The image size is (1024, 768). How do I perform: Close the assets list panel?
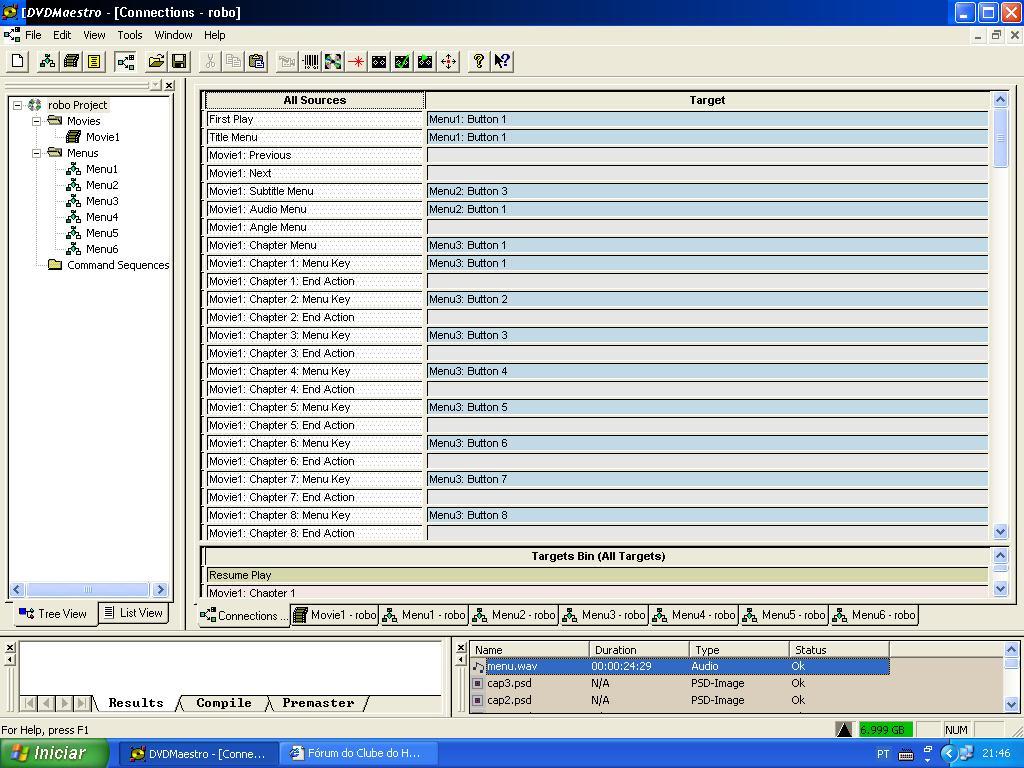460,648
